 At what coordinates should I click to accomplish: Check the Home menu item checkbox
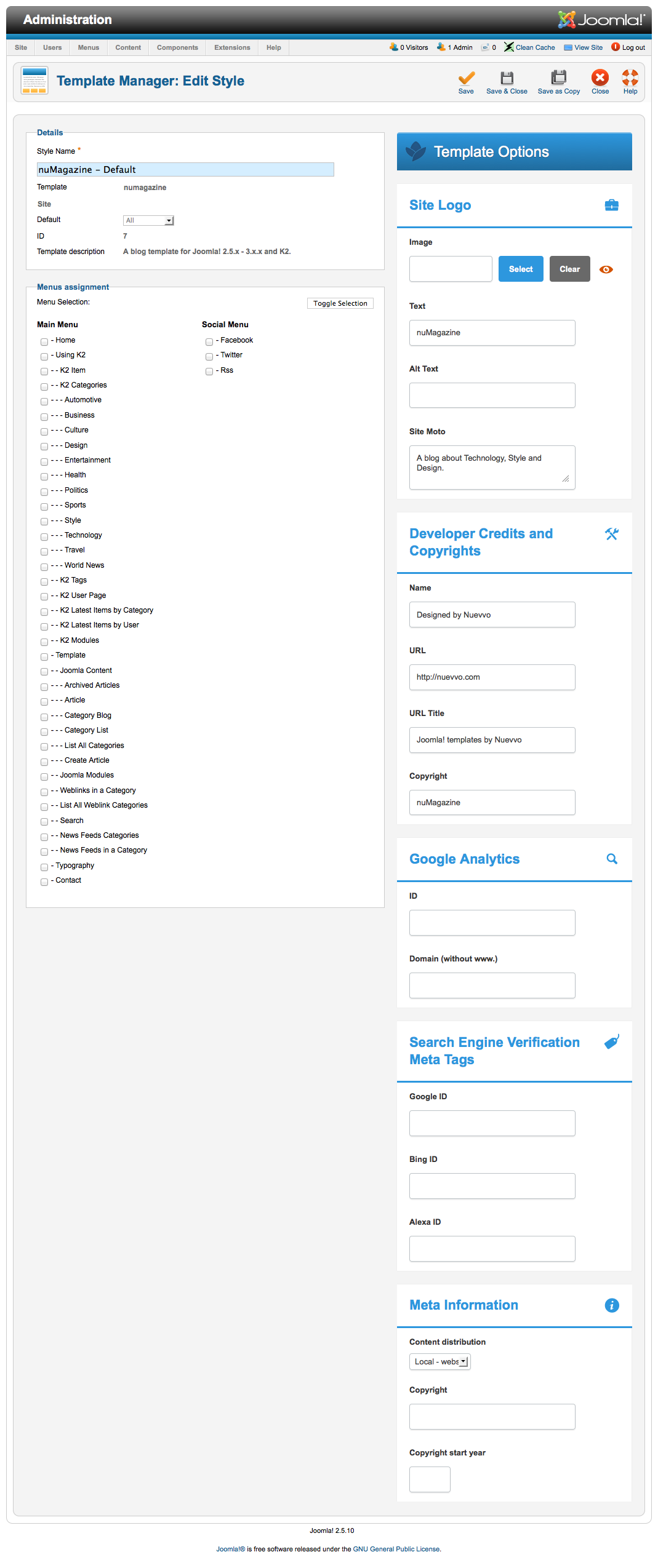pos(44,341)
